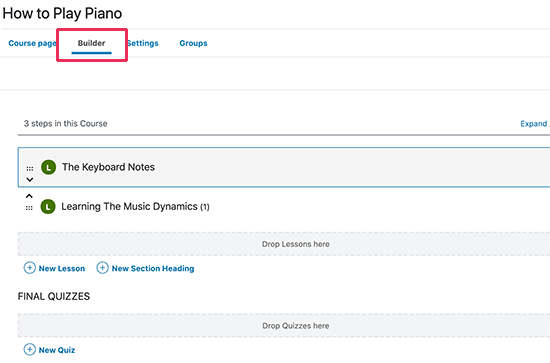Screen dimensions: 550x363
Task: Move The Keyboard Notes down with the chevron
Action: (x=30, y=180)
